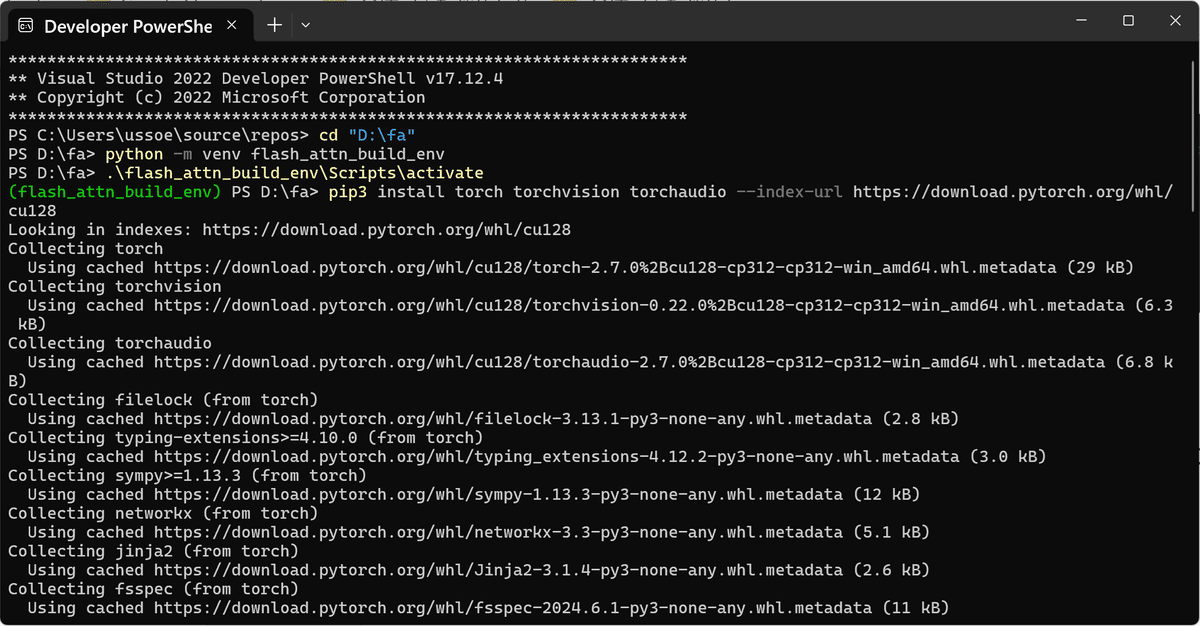The image size is (1200, 626).
Task: Maximize the terminal window
Action: point(1129,20)
